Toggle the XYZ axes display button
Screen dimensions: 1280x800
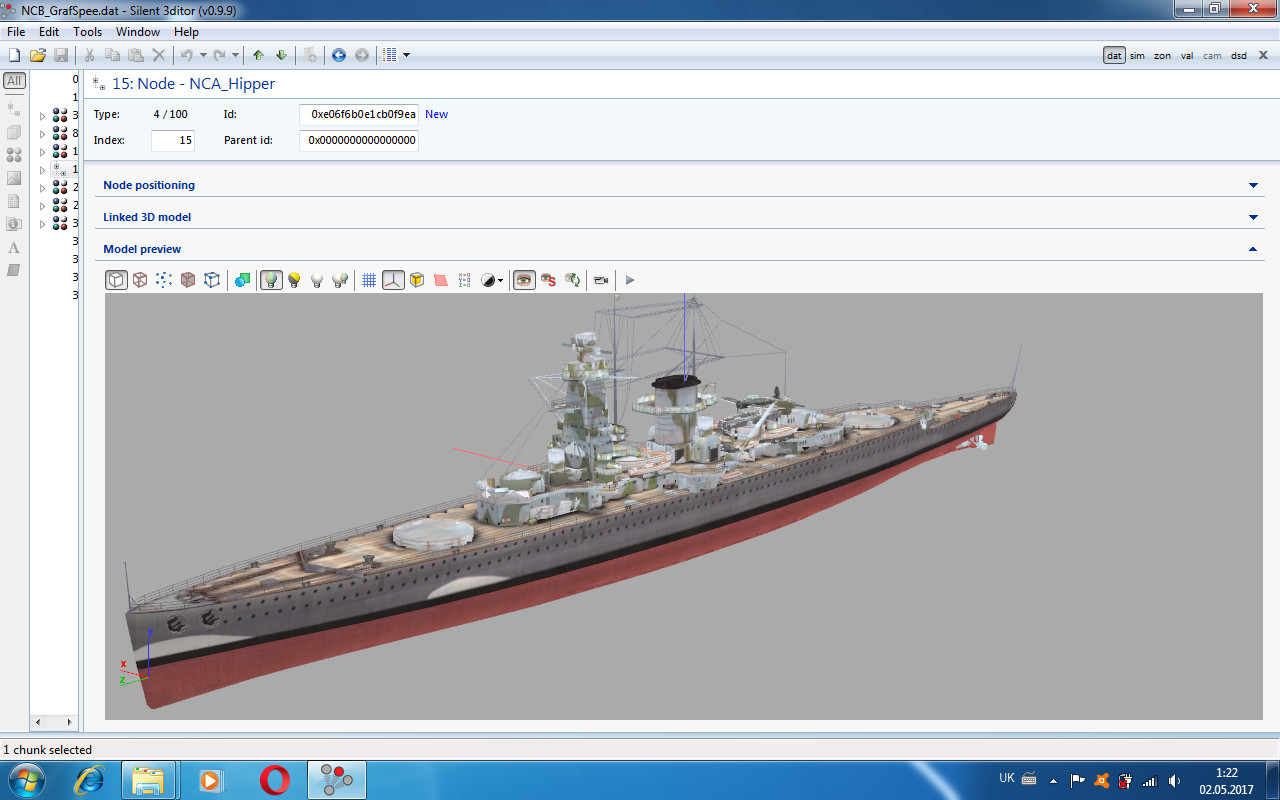tap(393, 280)
